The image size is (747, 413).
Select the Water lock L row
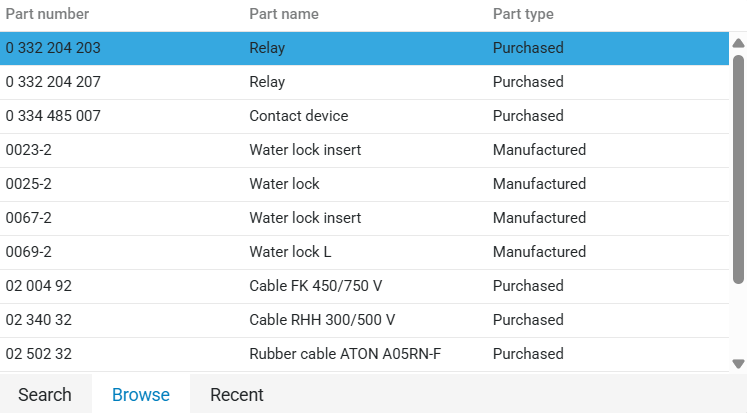point(364,252)
